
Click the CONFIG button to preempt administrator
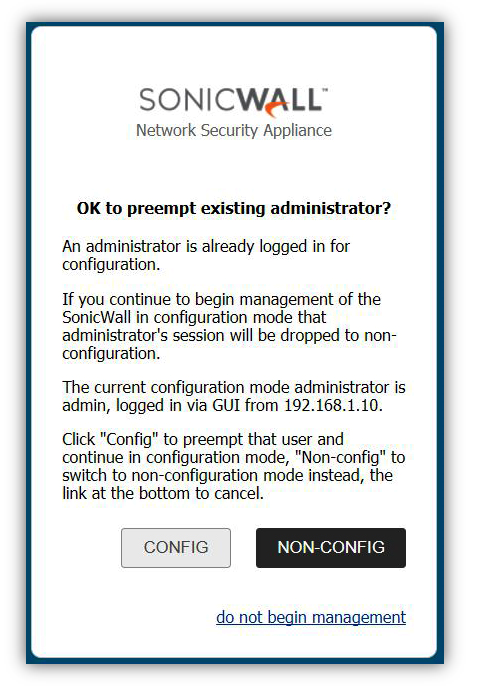(176, 547)
